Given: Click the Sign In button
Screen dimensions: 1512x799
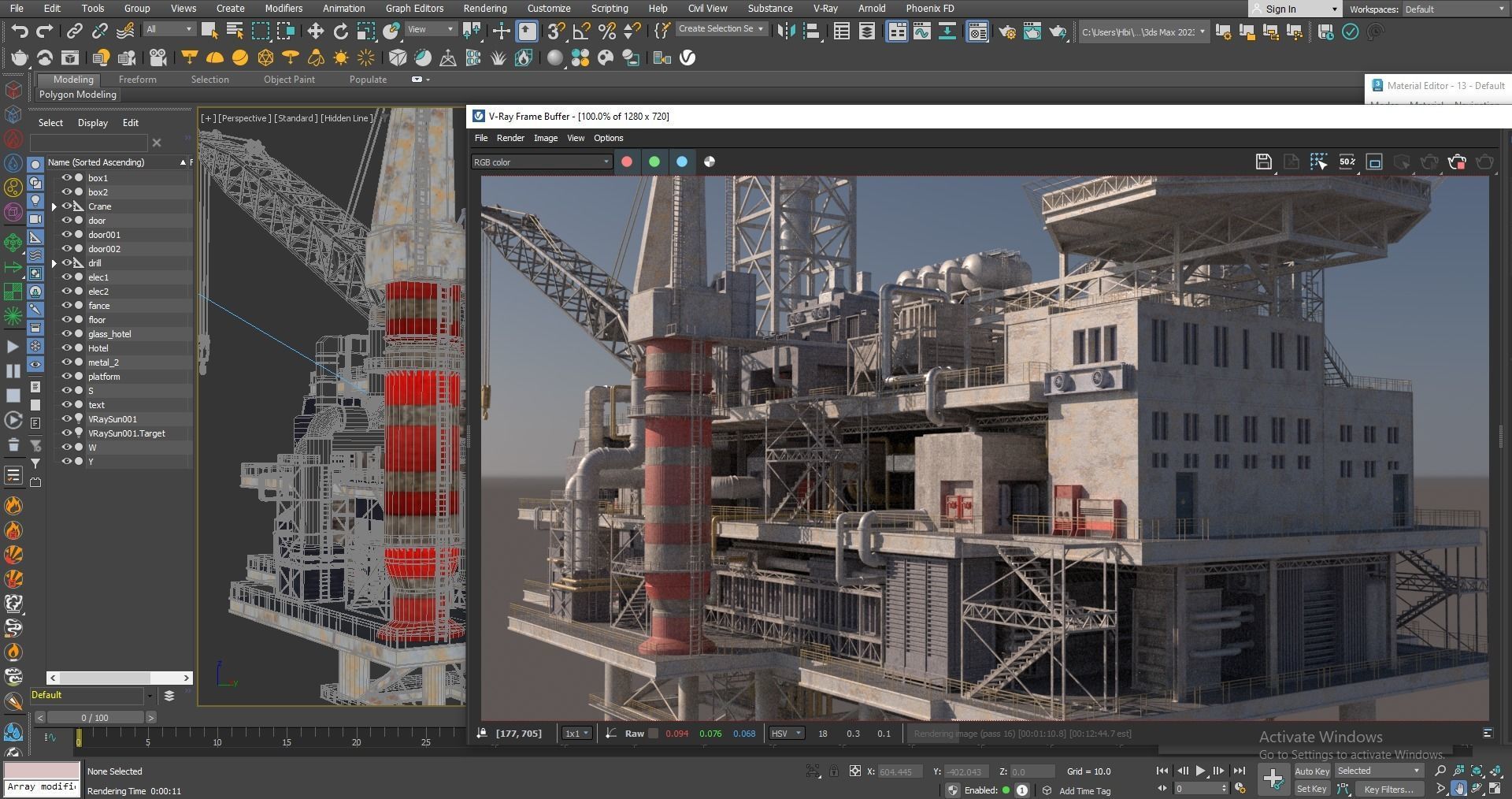Looking at the screenshot, I should click(x=1295, y=9).
